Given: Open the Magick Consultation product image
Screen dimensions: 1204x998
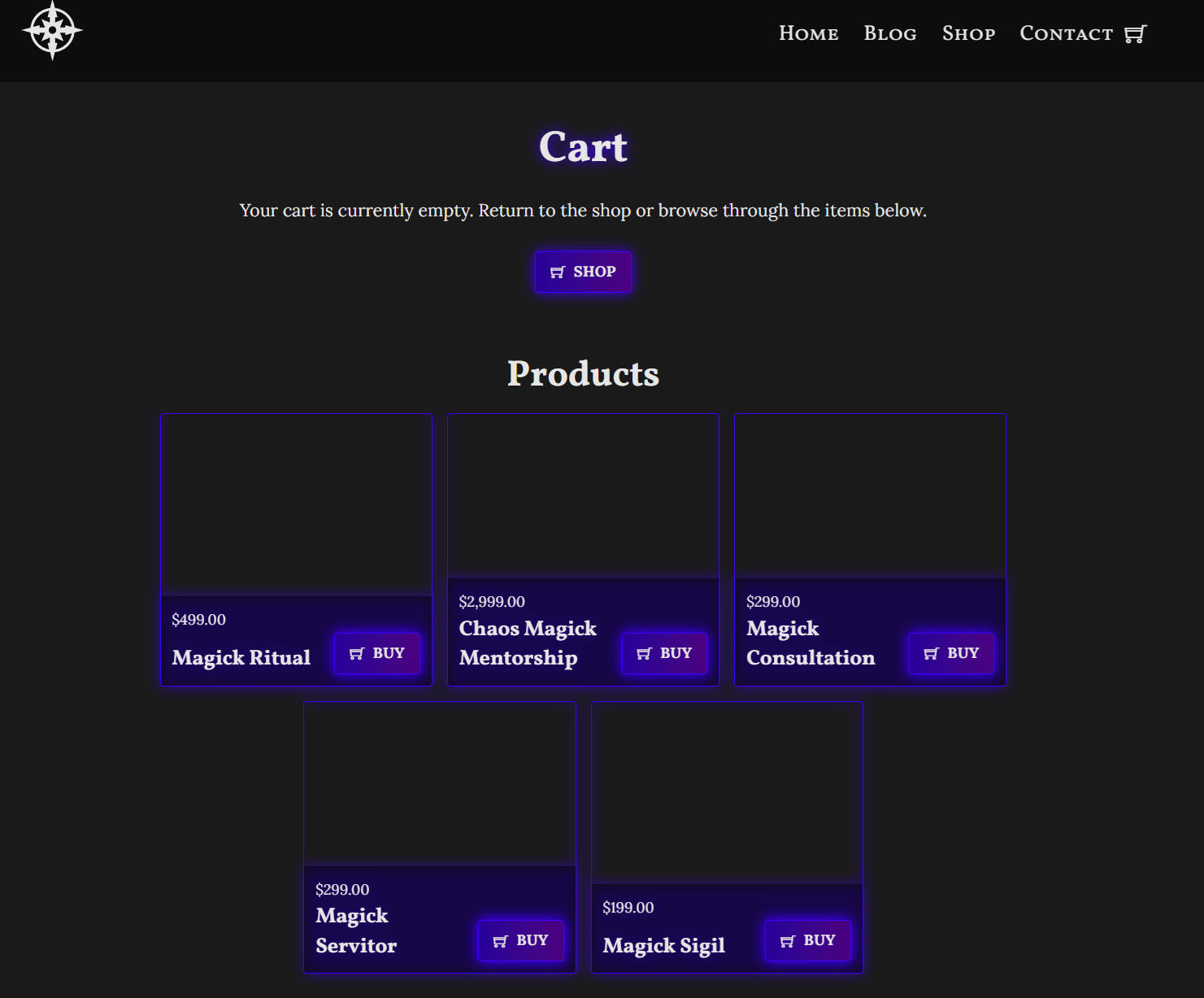Looking at the screenshot, I should click(870, 496).
